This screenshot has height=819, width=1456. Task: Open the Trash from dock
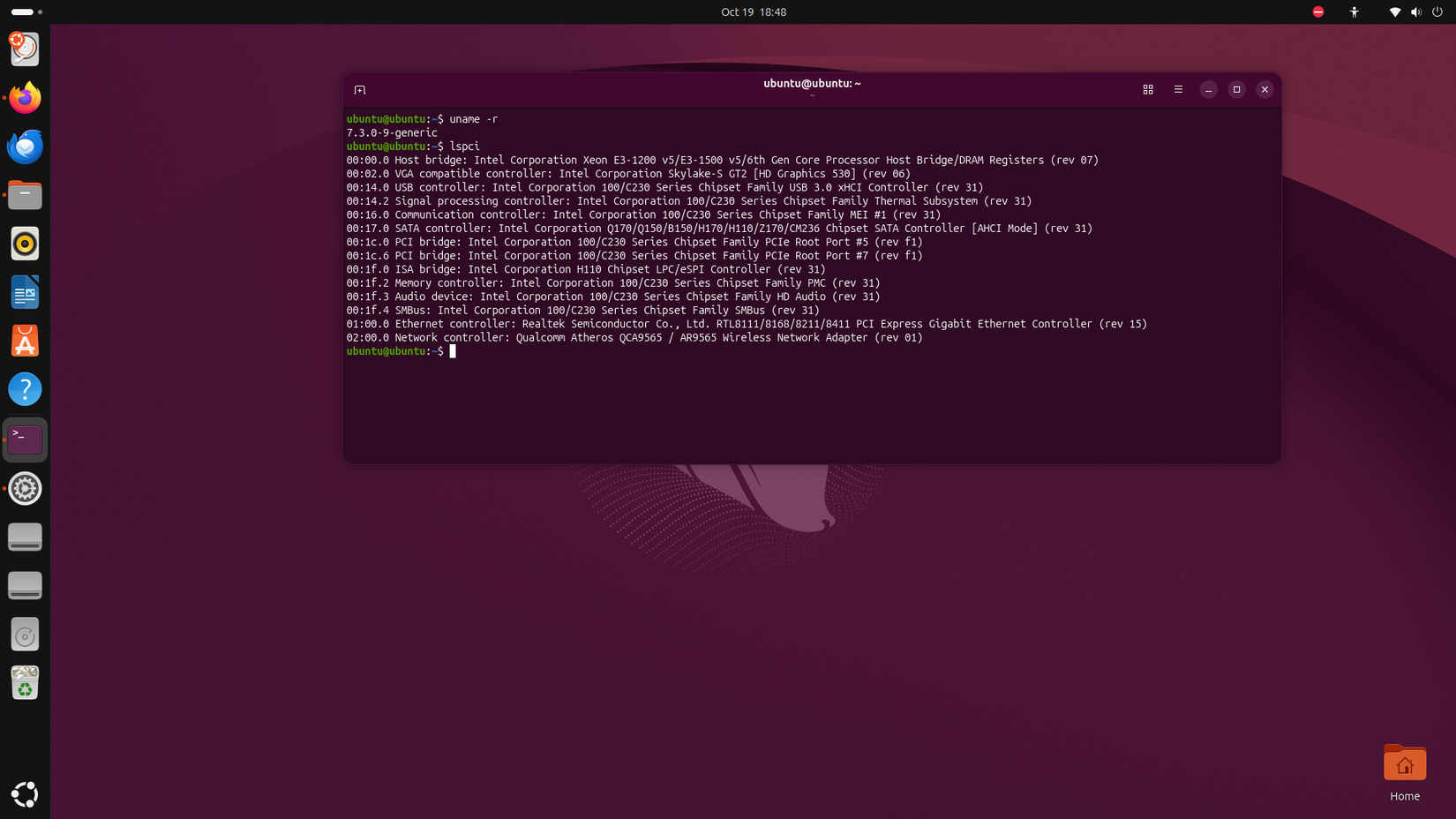pyautogui.click(x=25, y=683)
